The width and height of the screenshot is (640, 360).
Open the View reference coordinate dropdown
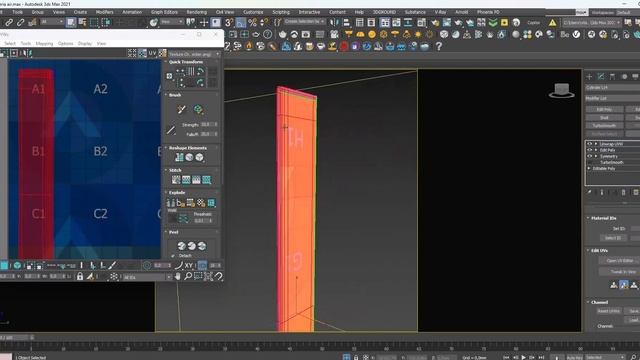171,22
